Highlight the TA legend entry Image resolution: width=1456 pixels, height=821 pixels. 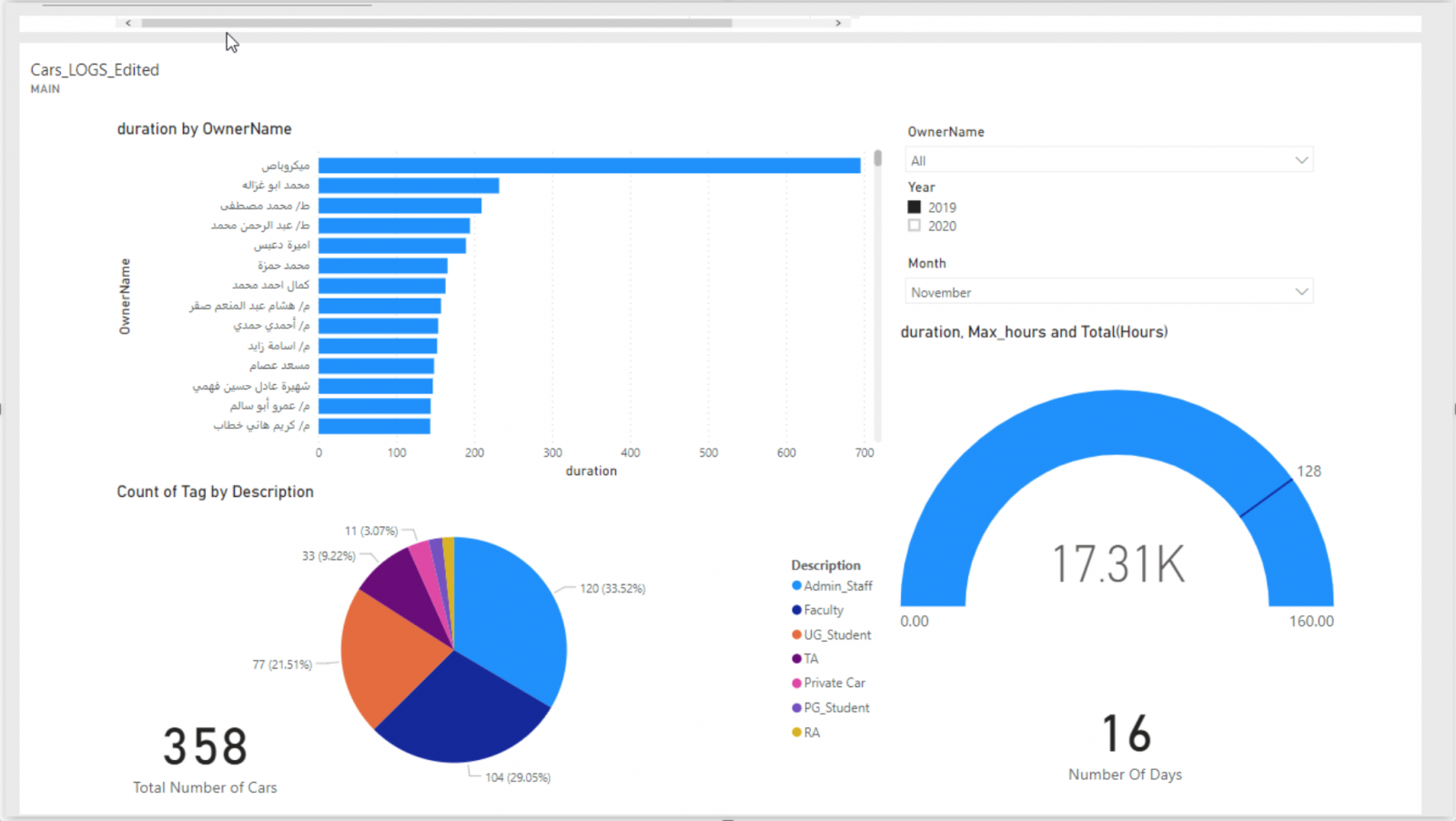click(x=810, y=658)
